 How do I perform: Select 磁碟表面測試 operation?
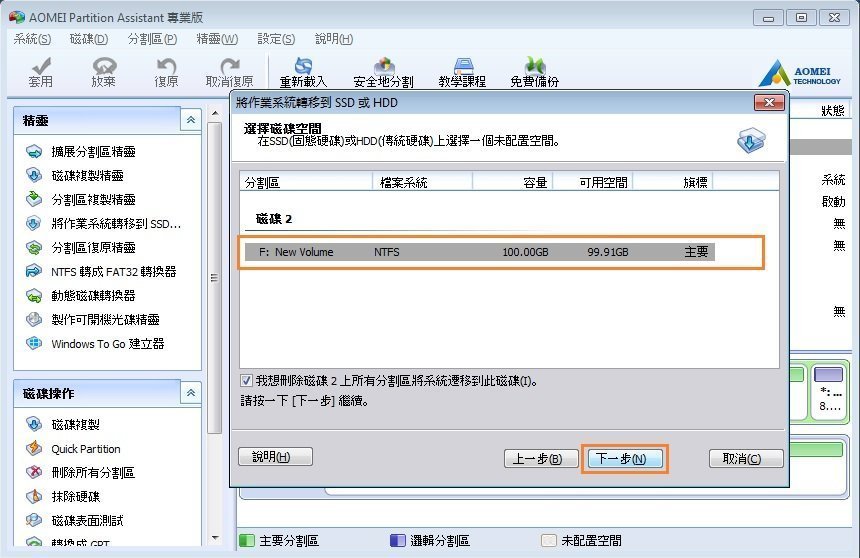(87, 521)
